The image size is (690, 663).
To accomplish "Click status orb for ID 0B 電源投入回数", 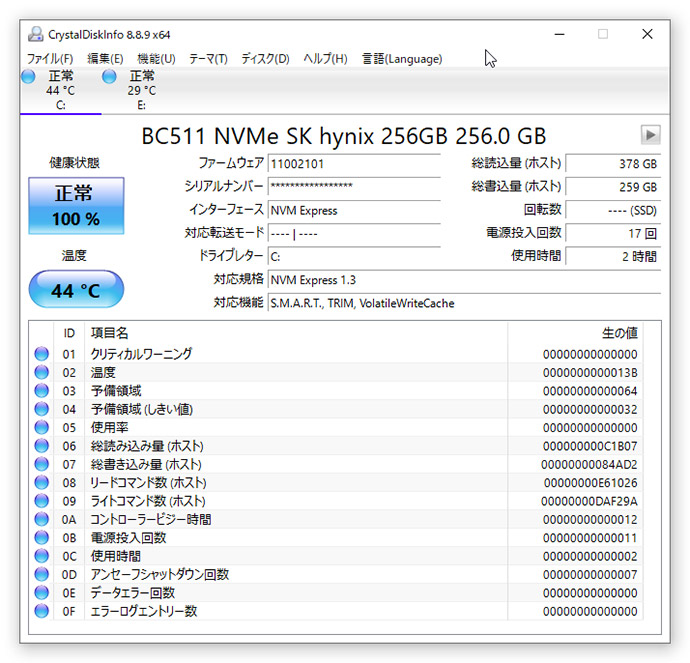I will point(42,538).
